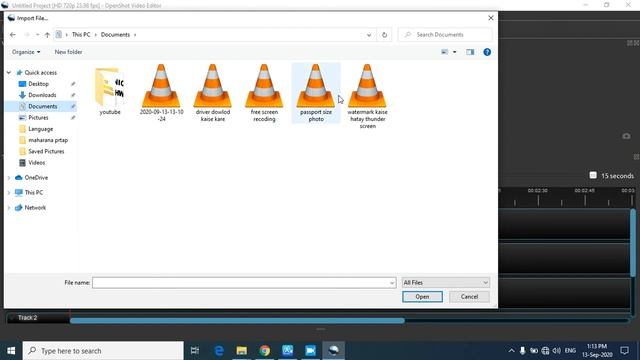This screenshot has width=640, height=360.
Task: Click the taskbar search box
Action: coord(103,351)
